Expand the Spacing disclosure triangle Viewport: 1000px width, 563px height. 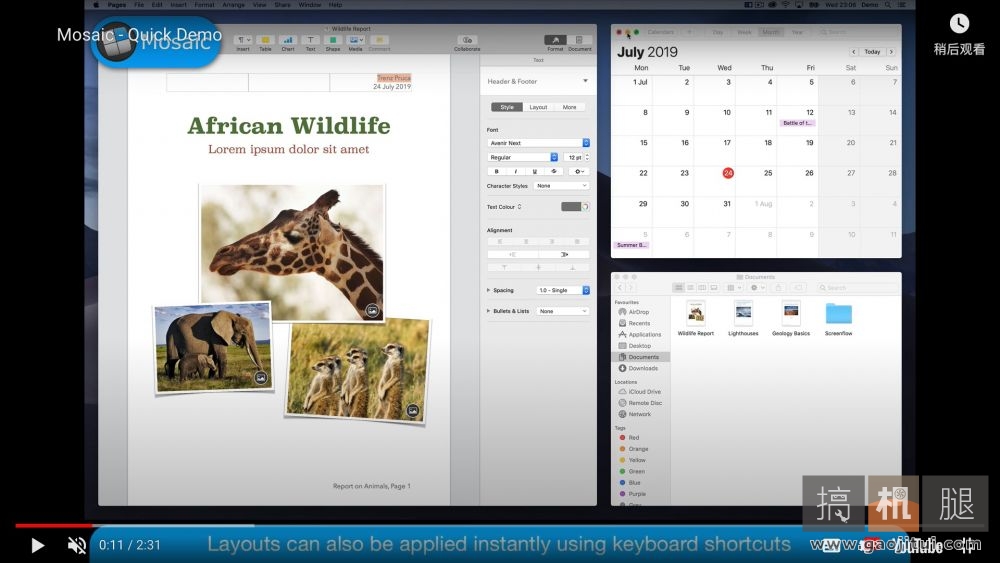[489, 290]
